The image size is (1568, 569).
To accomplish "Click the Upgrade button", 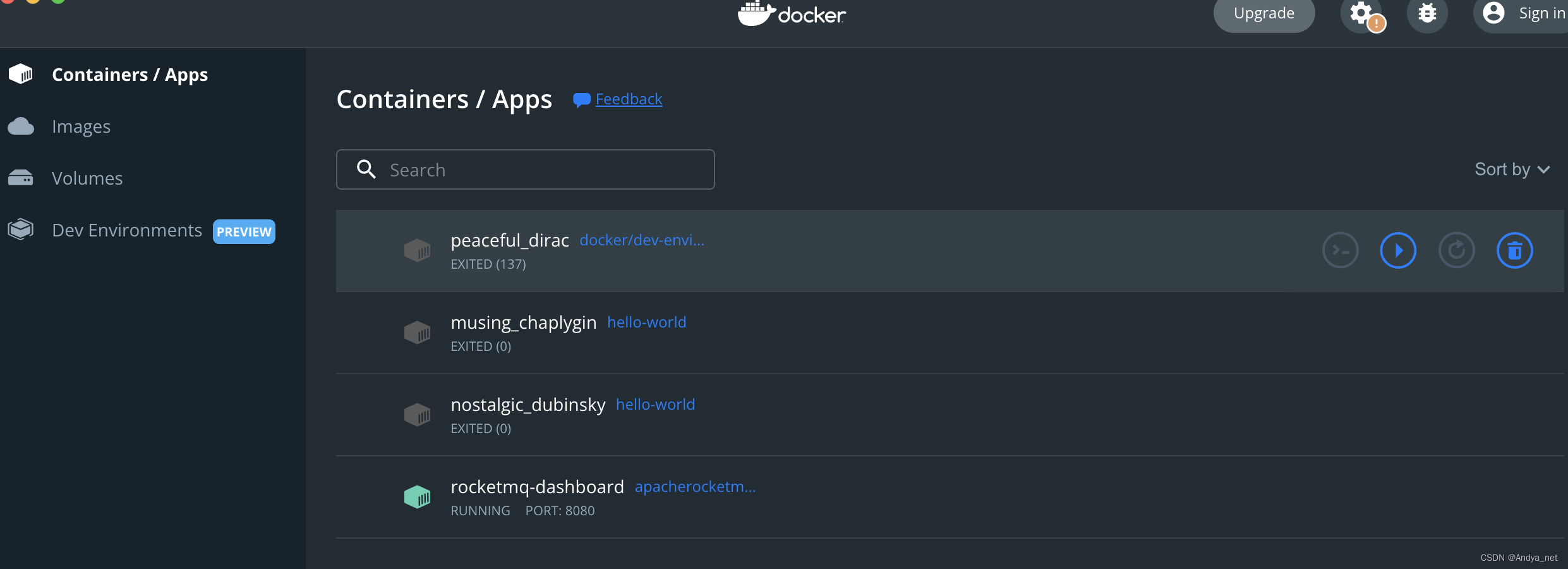I will (1264, 14).
